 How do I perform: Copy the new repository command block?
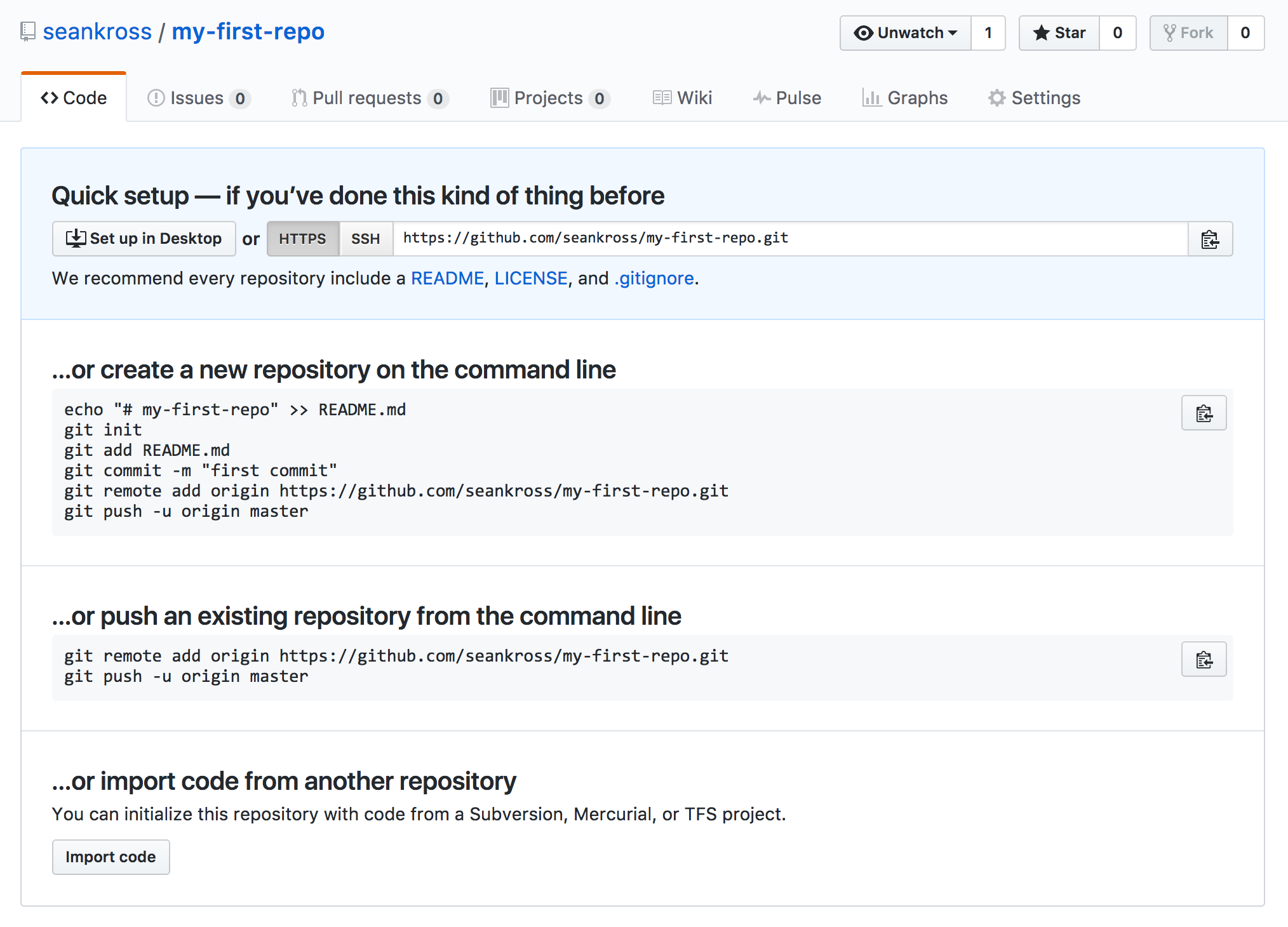(1204, 413)
